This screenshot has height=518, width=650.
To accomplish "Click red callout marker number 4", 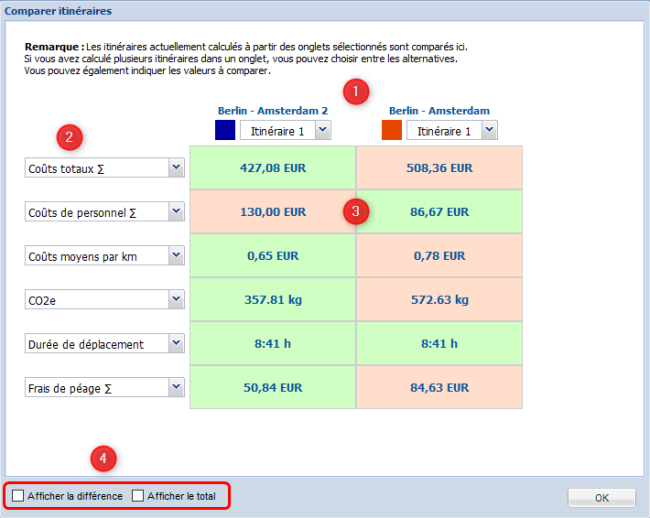I will click(103, 459).
